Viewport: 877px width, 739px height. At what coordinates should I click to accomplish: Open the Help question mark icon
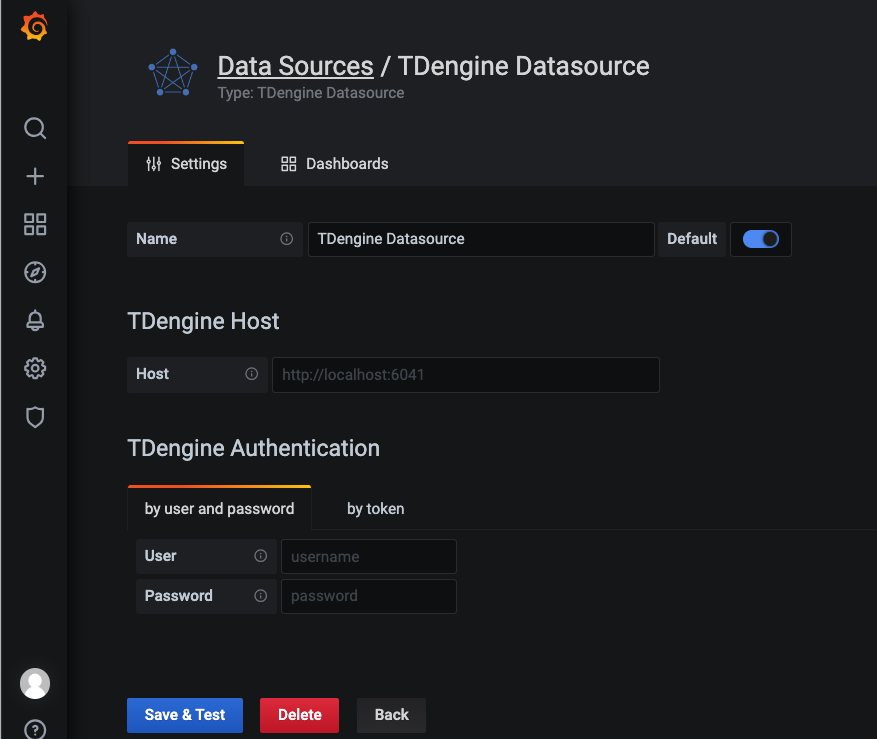[x=35, y=729]
